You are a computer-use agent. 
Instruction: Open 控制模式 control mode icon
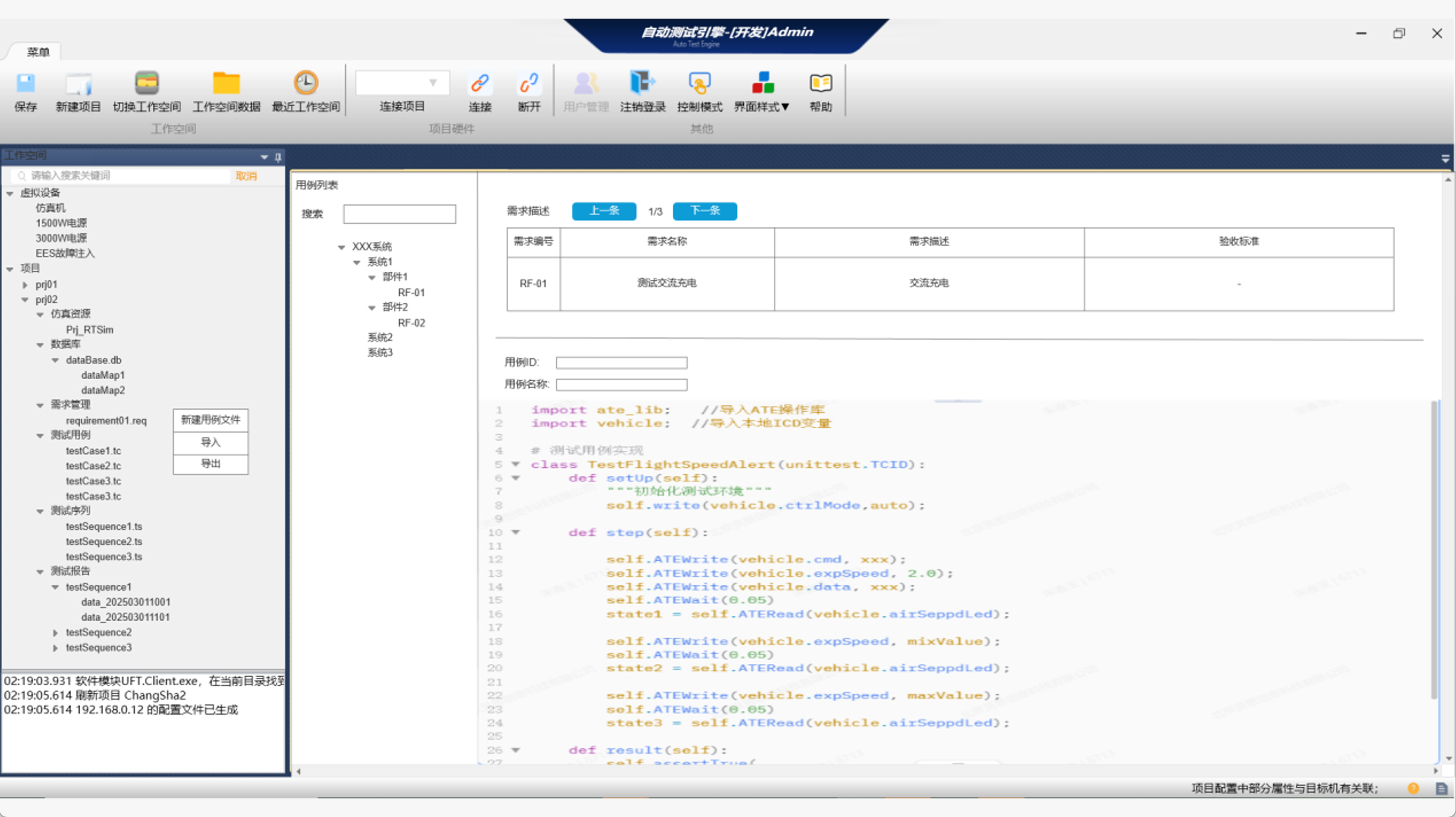(x=699, y=84)
